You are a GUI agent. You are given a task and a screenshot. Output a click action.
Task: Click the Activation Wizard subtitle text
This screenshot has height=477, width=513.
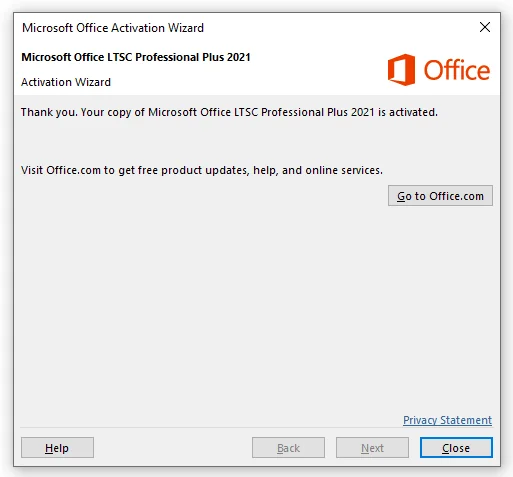(66, 82)
